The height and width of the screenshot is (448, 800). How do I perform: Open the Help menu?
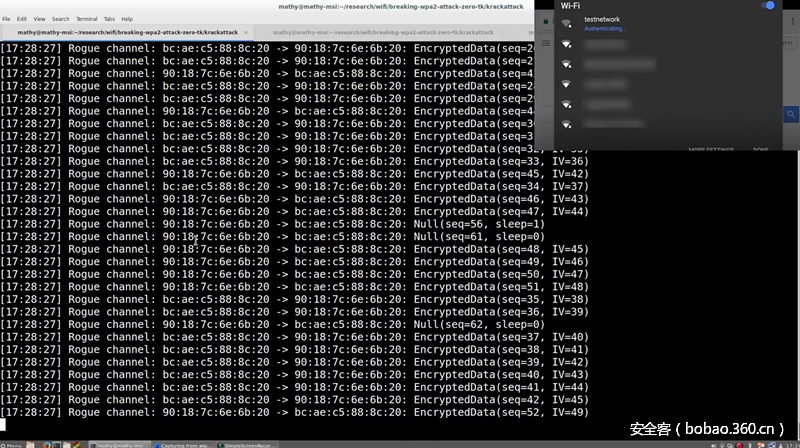(x=128, y=19)
